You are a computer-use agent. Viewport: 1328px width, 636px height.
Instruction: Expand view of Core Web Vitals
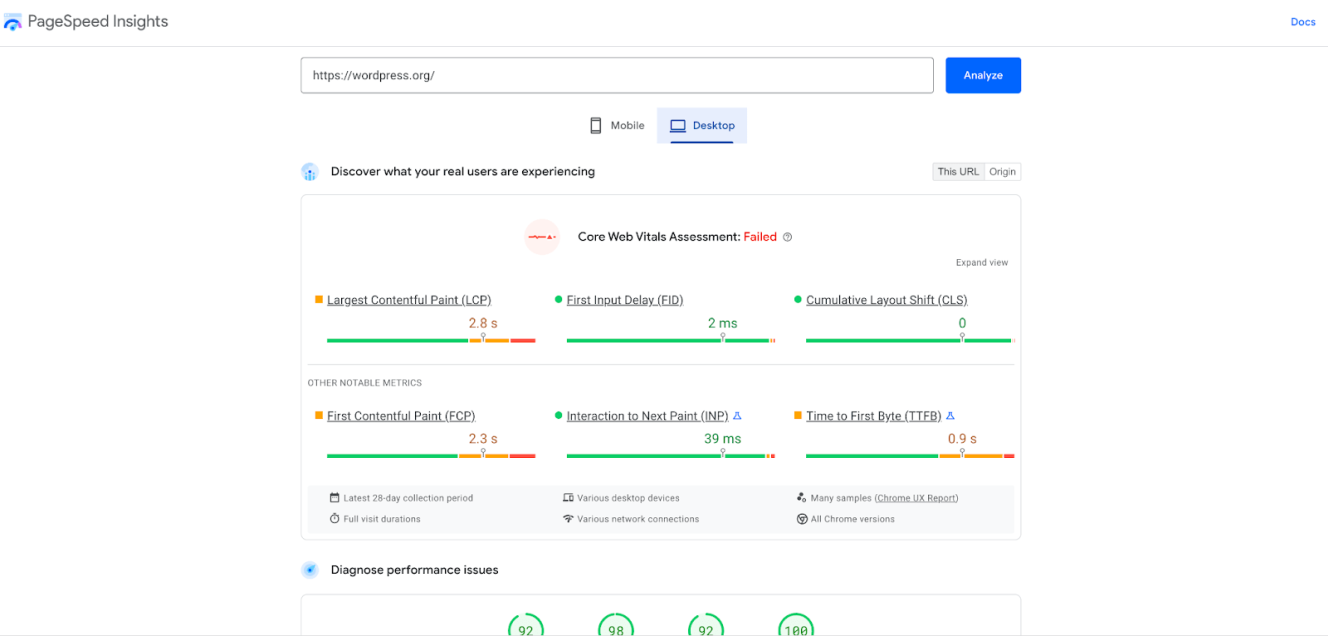982,263
